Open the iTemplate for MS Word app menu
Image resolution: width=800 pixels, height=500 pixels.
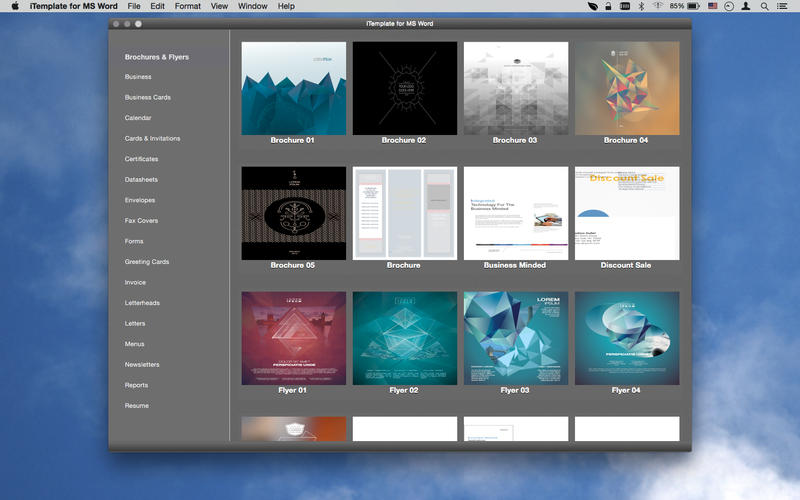click(x=73, y=6)
